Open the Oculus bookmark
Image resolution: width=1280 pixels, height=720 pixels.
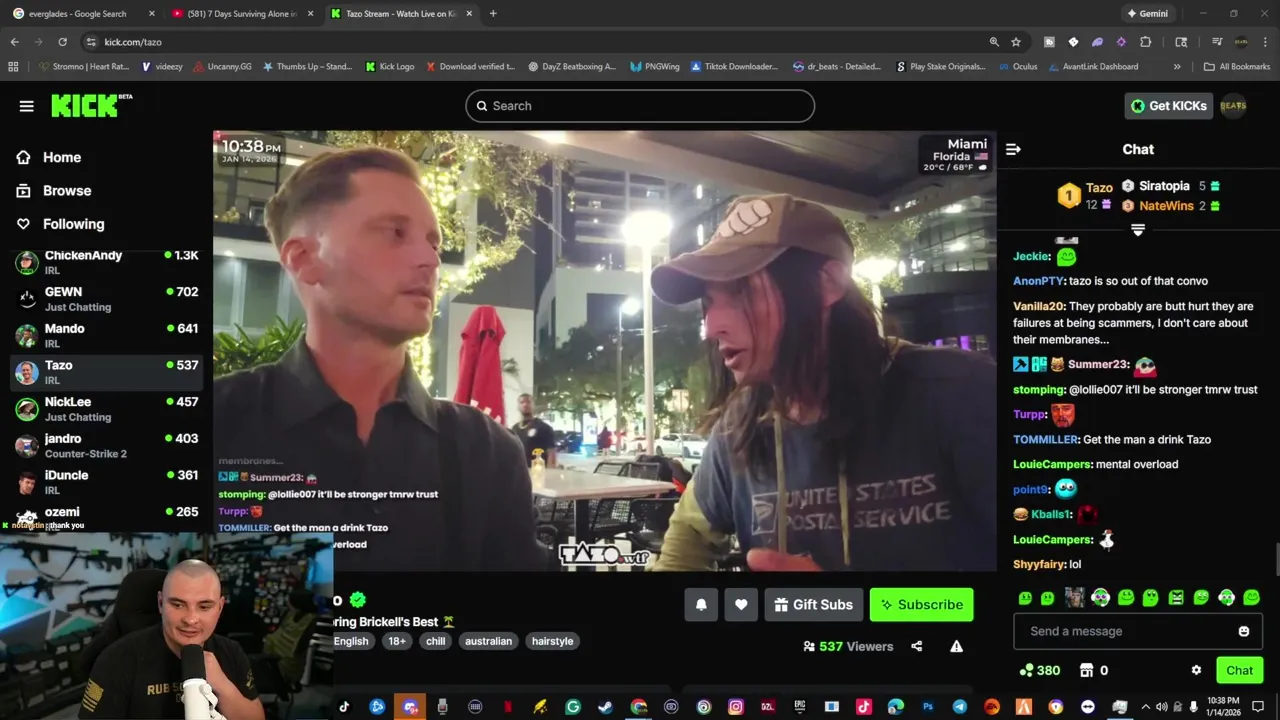click(1017, 67)
